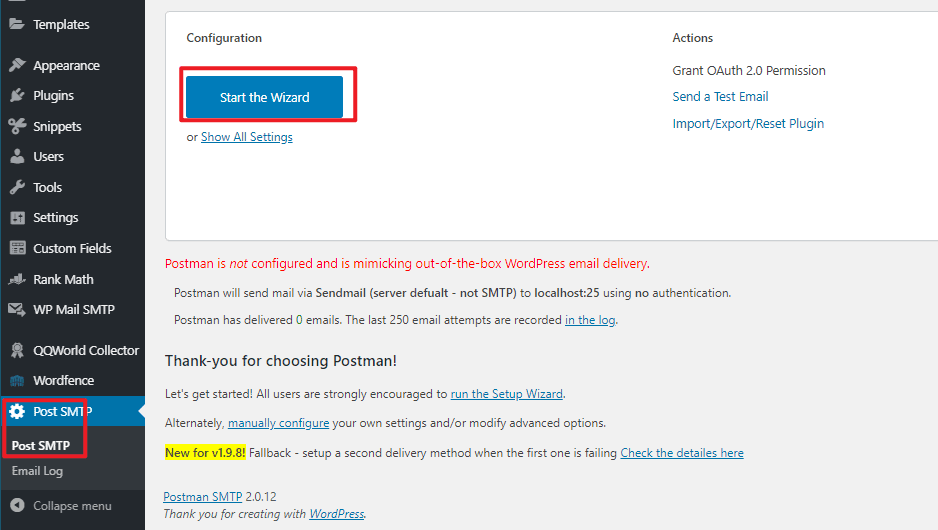938x530 pixels.
Task: Click the Wordfence shield icon
Action: 17,380
